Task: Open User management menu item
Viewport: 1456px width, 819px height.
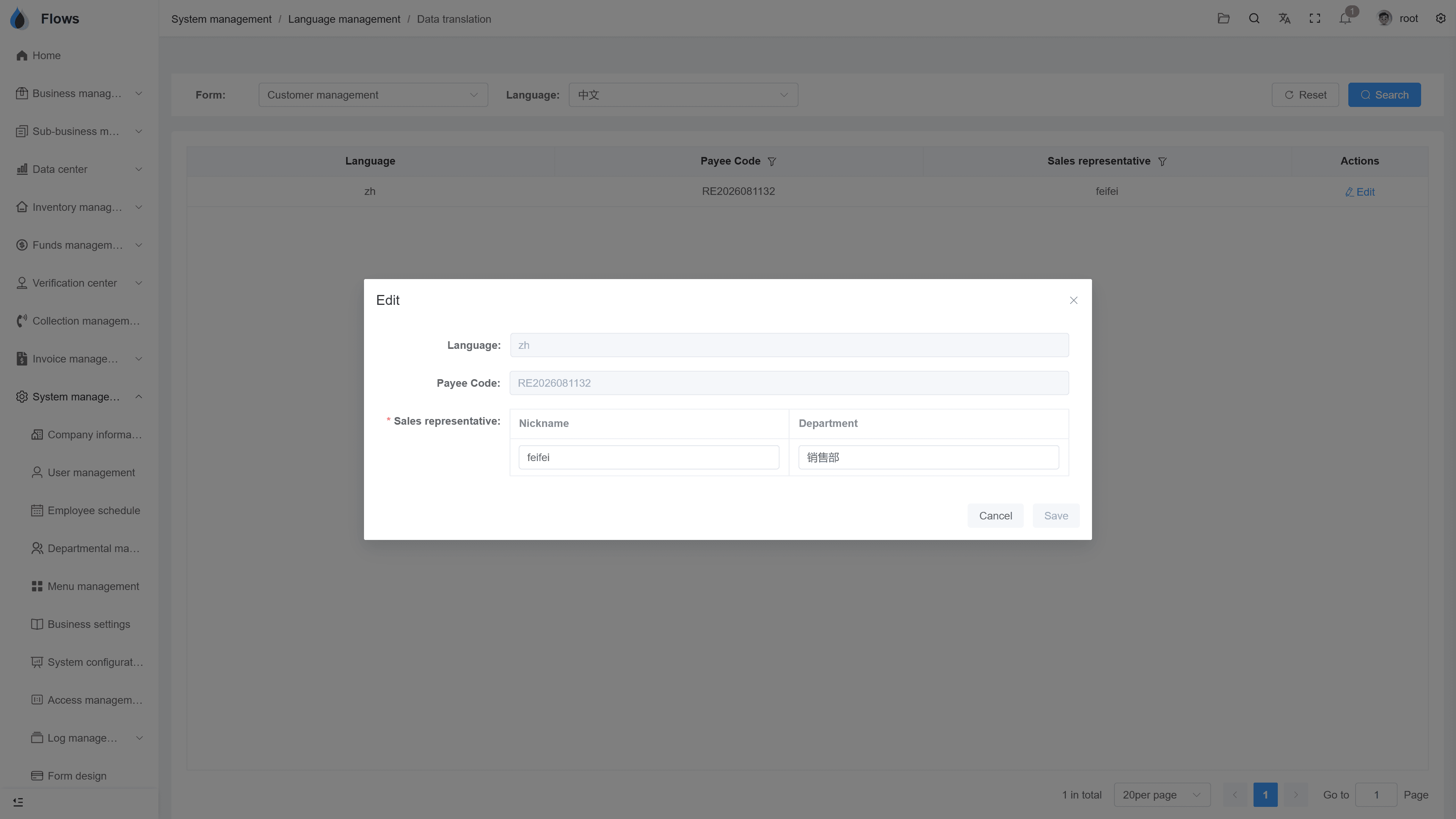Action: 79,472
